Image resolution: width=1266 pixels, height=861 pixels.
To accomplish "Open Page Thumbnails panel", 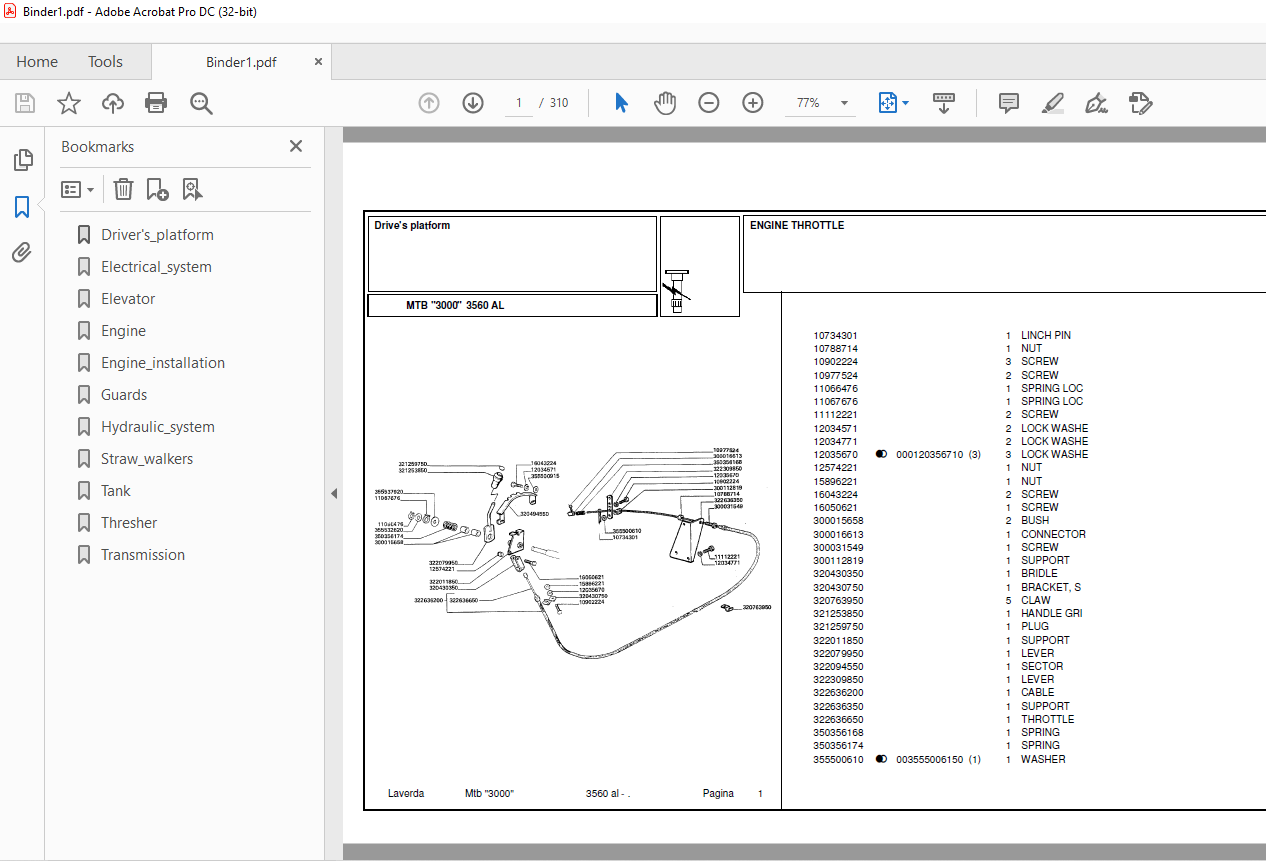I will [x=22, y=160].
